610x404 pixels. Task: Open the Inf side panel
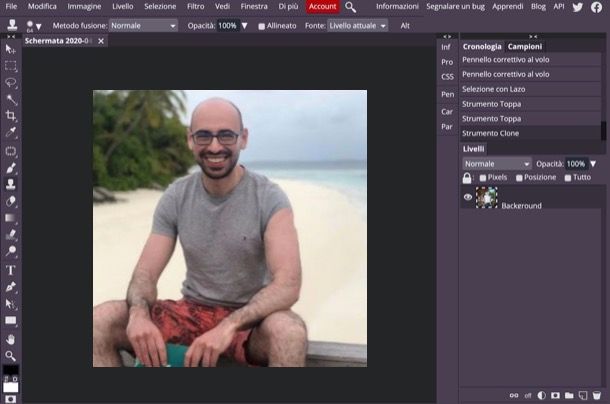coord(446,47)
